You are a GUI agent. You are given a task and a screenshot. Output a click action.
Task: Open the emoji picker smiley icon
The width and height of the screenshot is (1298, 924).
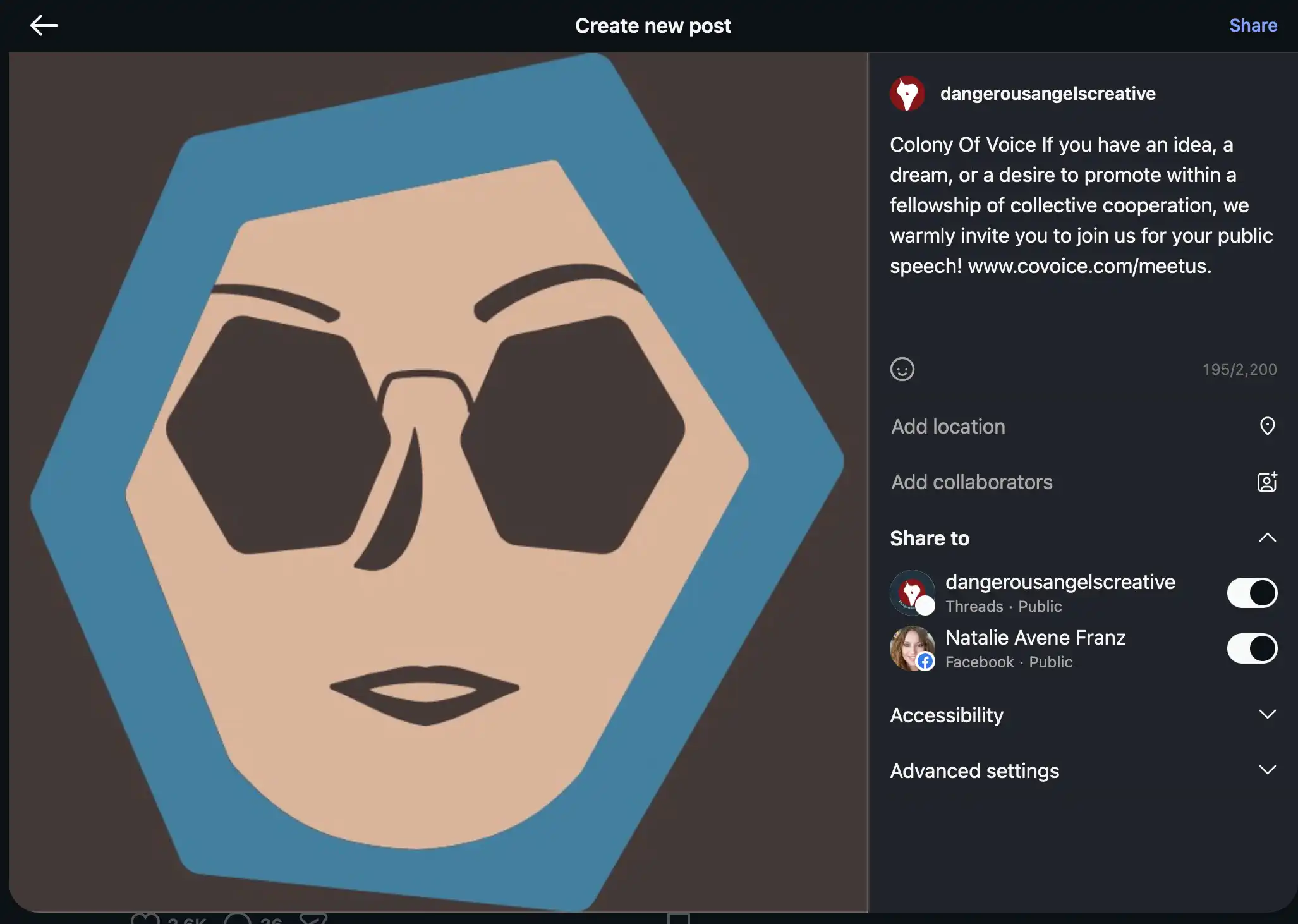click(902, 369)
